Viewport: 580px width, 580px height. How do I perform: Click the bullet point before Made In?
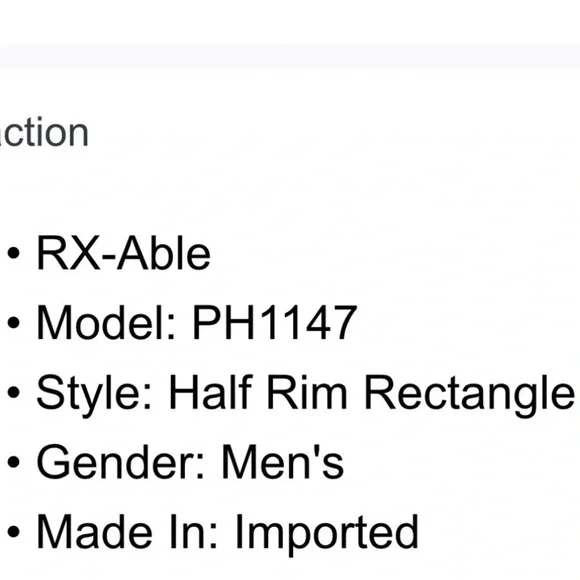coord(14,532)
